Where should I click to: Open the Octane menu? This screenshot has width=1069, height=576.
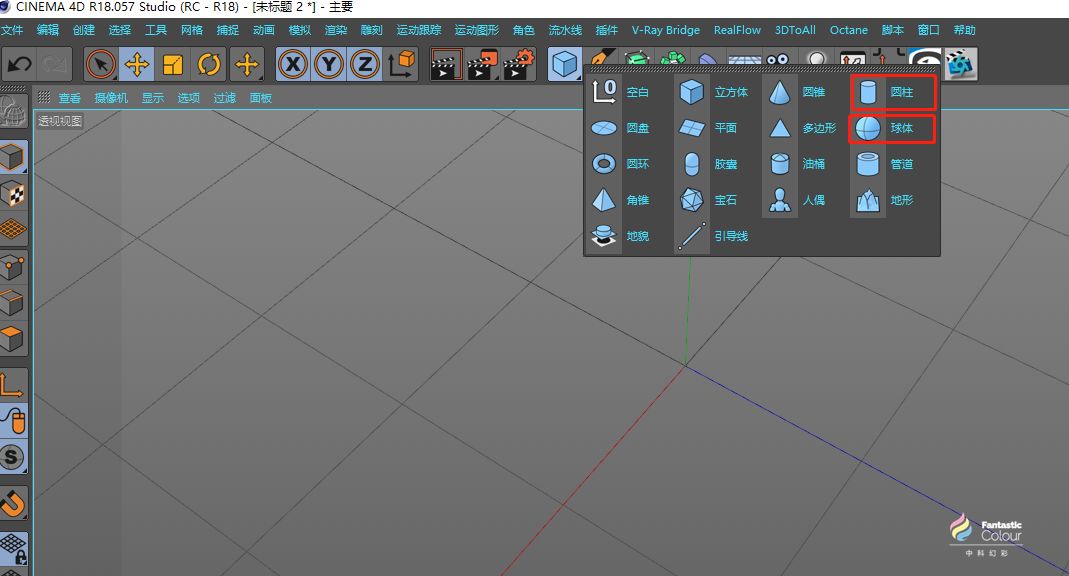tap(849, 30)
